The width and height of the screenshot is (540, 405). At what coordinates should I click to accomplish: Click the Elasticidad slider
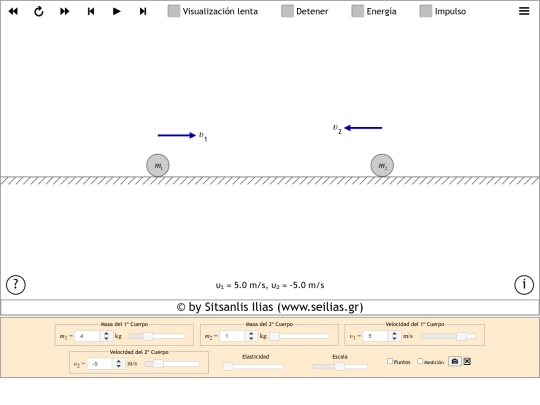[x=253, y=366]
